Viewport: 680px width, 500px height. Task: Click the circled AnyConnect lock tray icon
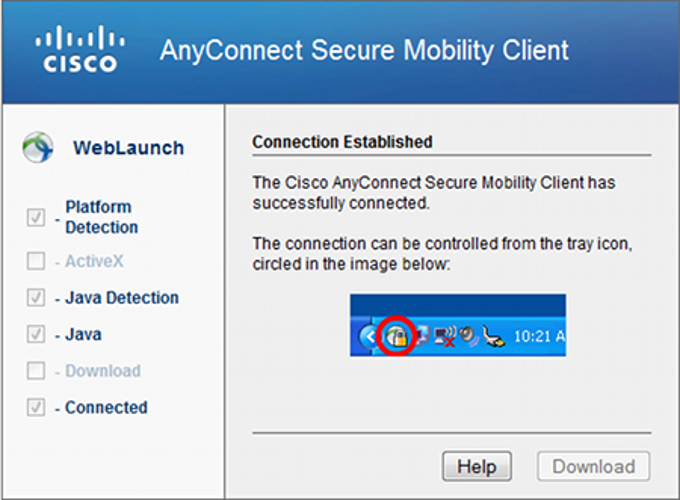click(x=397, y=337)
